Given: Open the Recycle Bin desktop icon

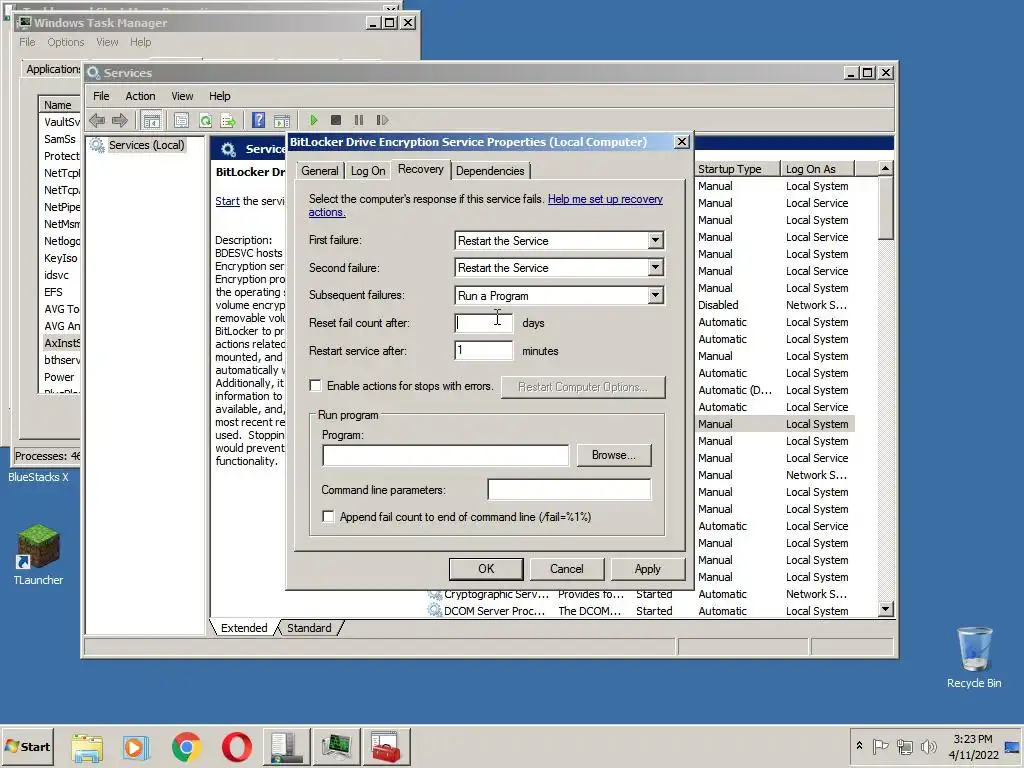Looking at the screenshot, I should coord(974,657).
